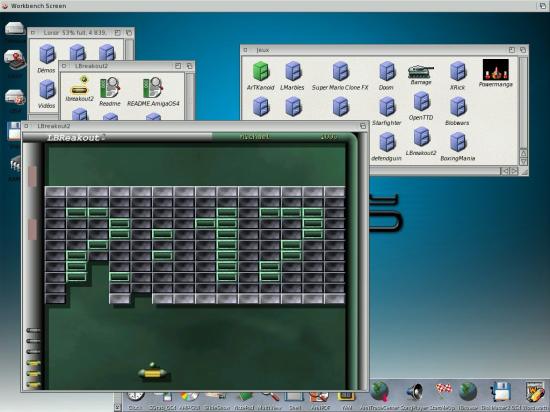550x412 pixels.
Task: Open the Readme document icon
Action: point(110,88)
